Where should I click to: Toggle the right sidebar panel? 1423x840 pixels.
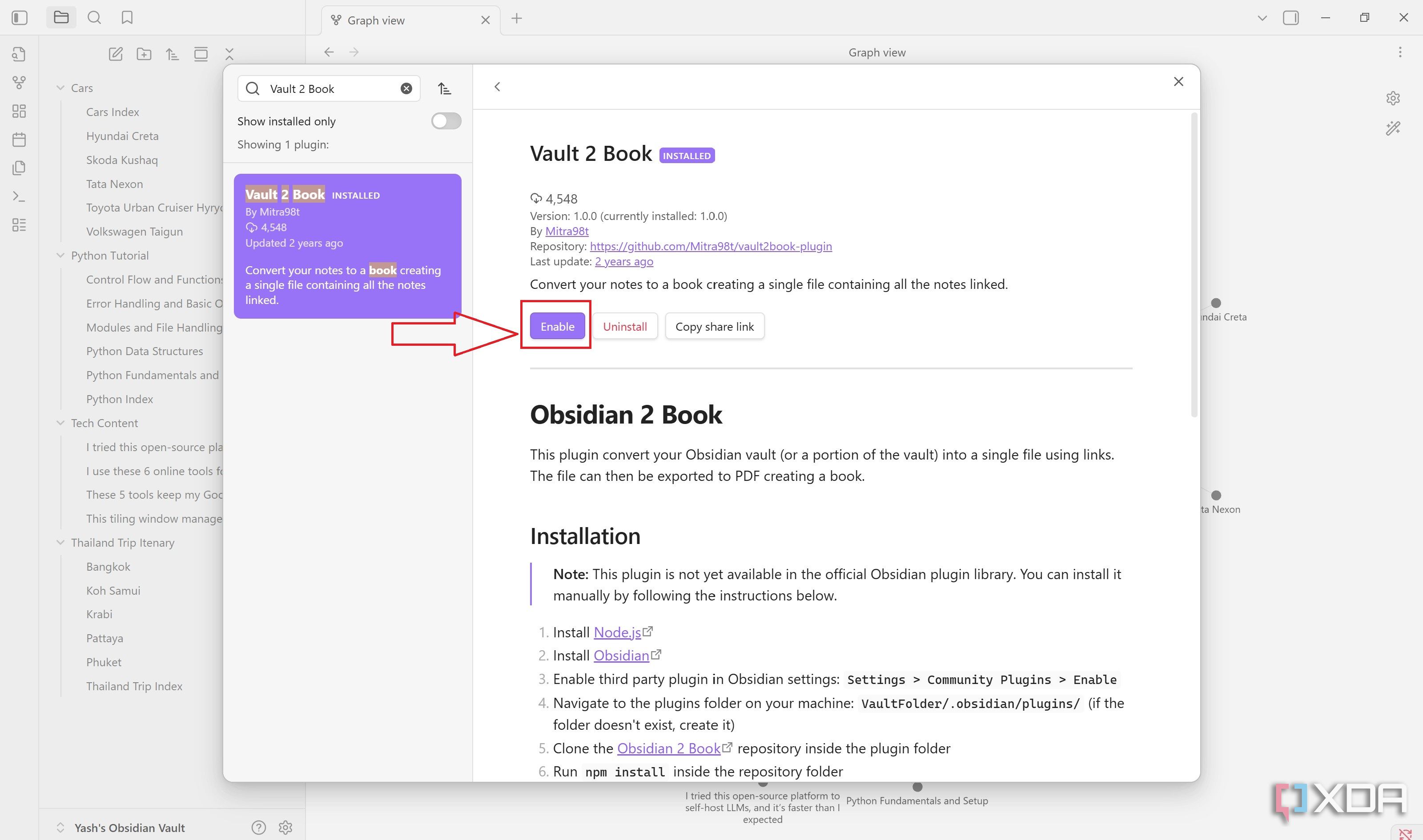click(1291, 17)
